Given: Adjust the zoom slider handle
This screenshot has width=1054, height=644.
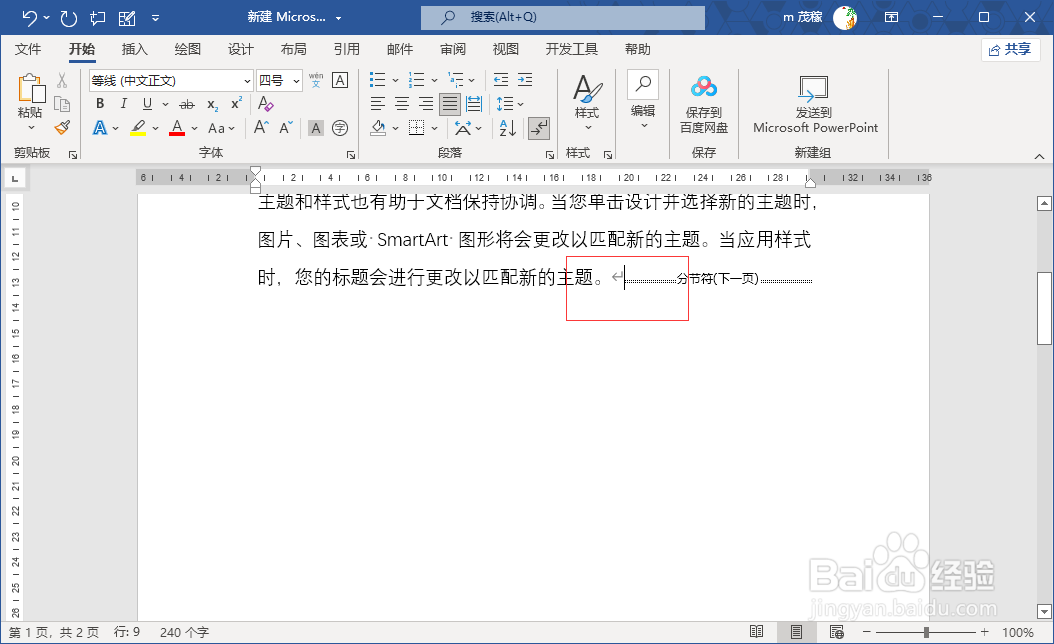Looking at the screenshot, I should click(926, 633).
